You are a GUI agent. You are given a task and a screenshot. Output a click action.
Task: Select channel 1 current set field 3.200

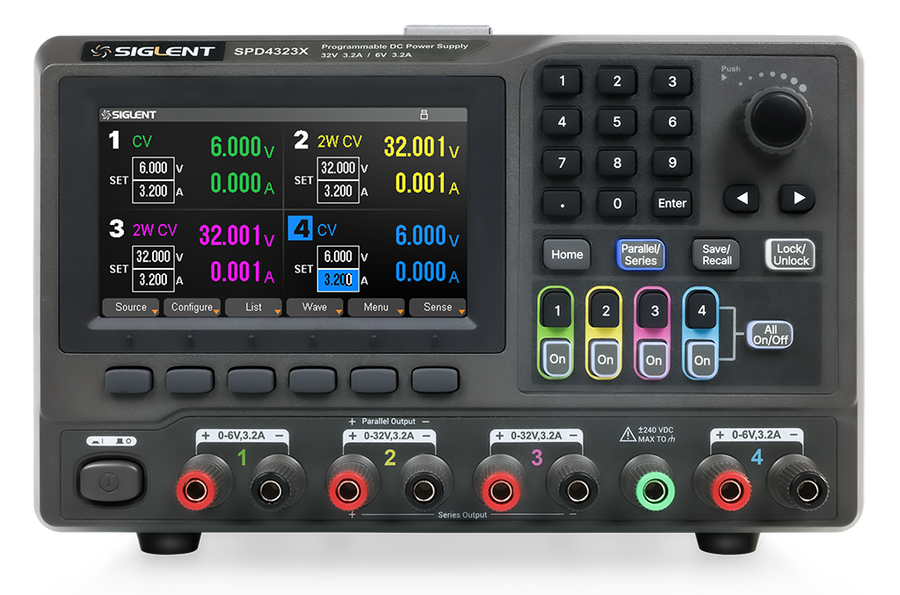153,191
